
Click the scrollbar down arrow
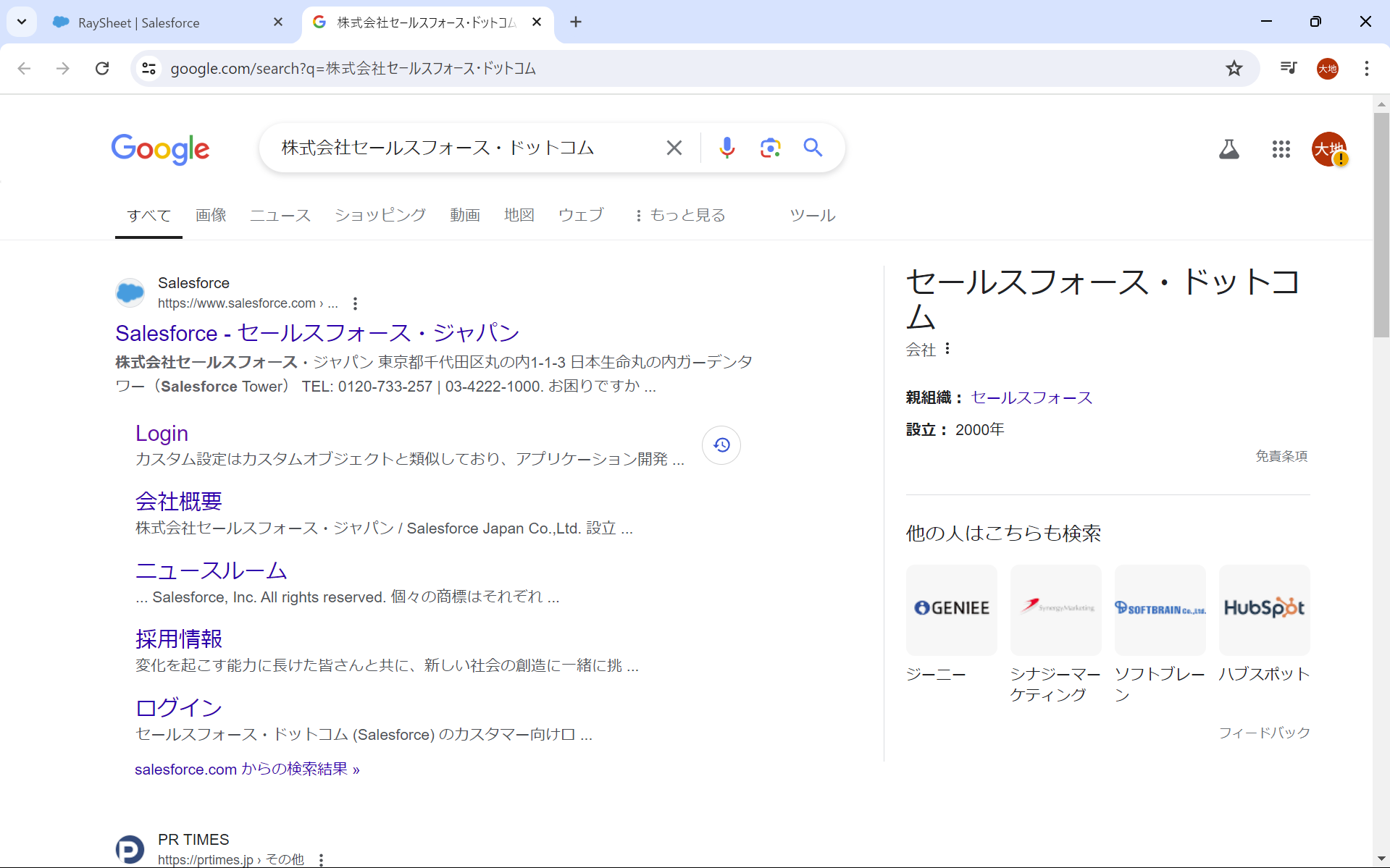pos(1381,858)
